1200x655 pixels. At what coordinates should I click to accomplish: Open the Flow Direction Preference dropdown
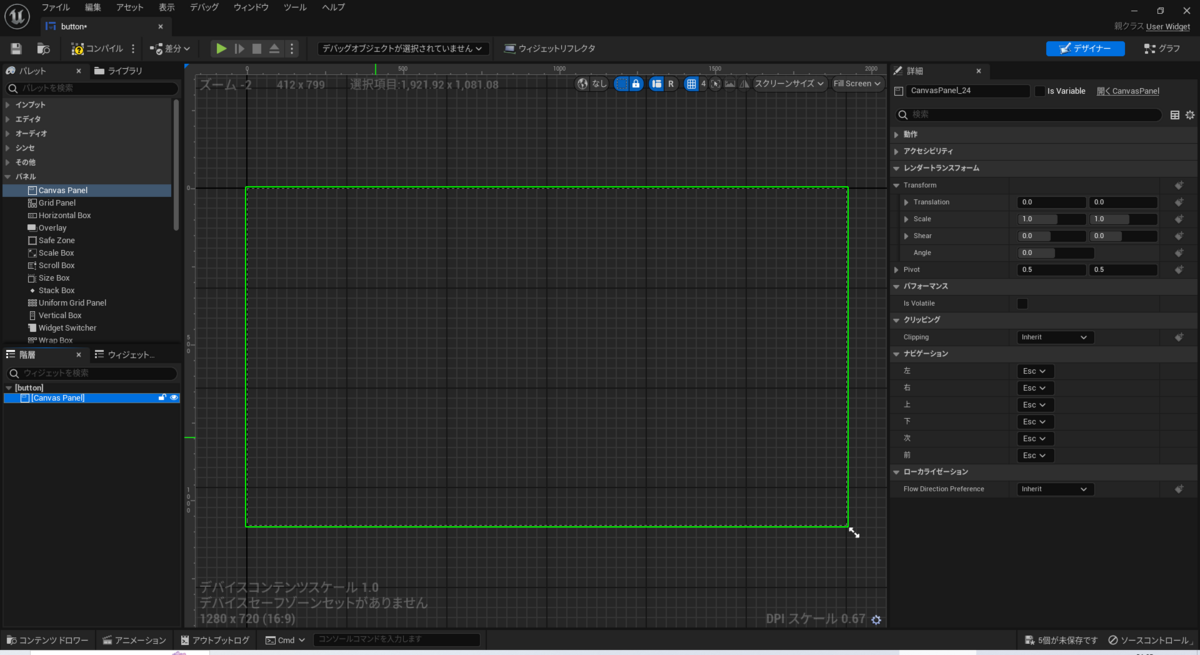tap(1055, 489)
